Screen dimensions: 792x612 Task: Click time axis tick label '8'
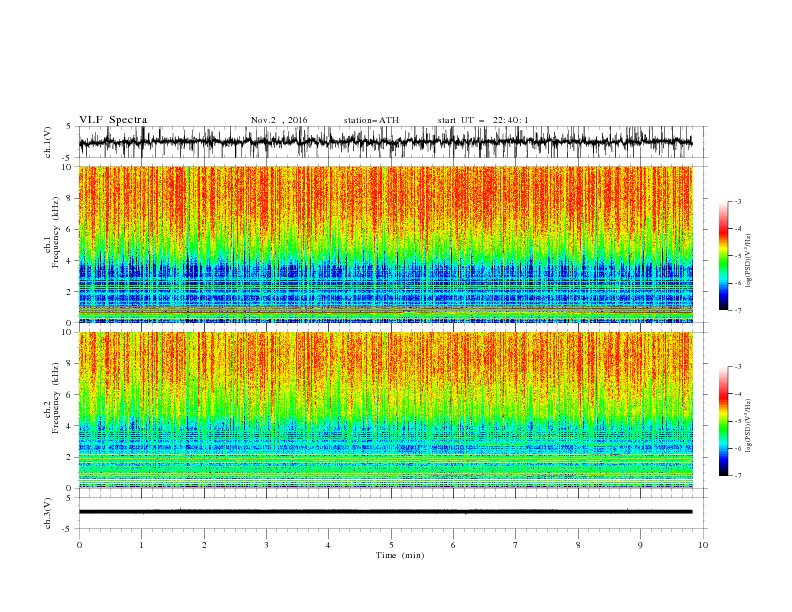(x=578, y=545)
